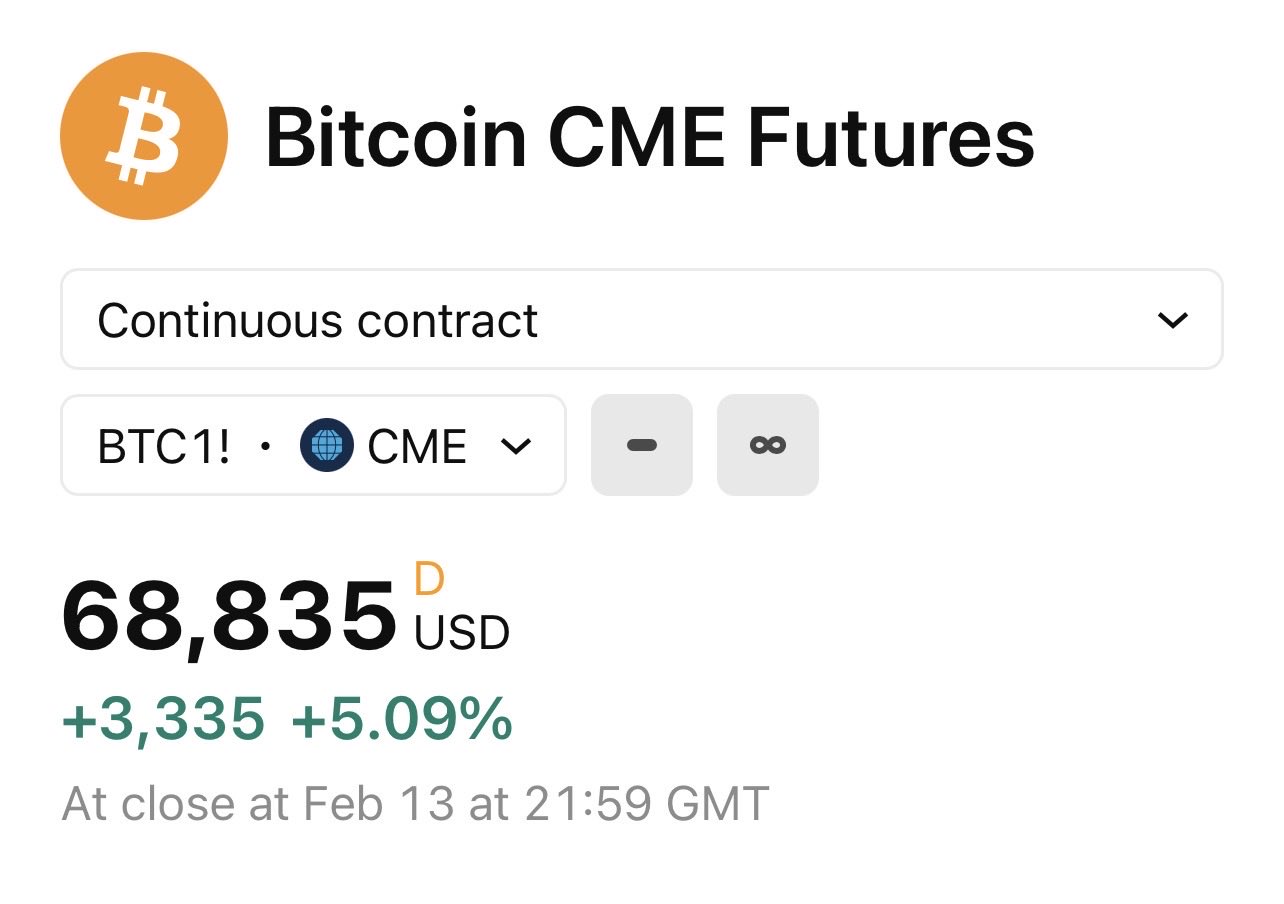Viewport: 1284px width, 904px height.
Task: Open the BTC1! CME symbol selector
Action: click(313, 446)
